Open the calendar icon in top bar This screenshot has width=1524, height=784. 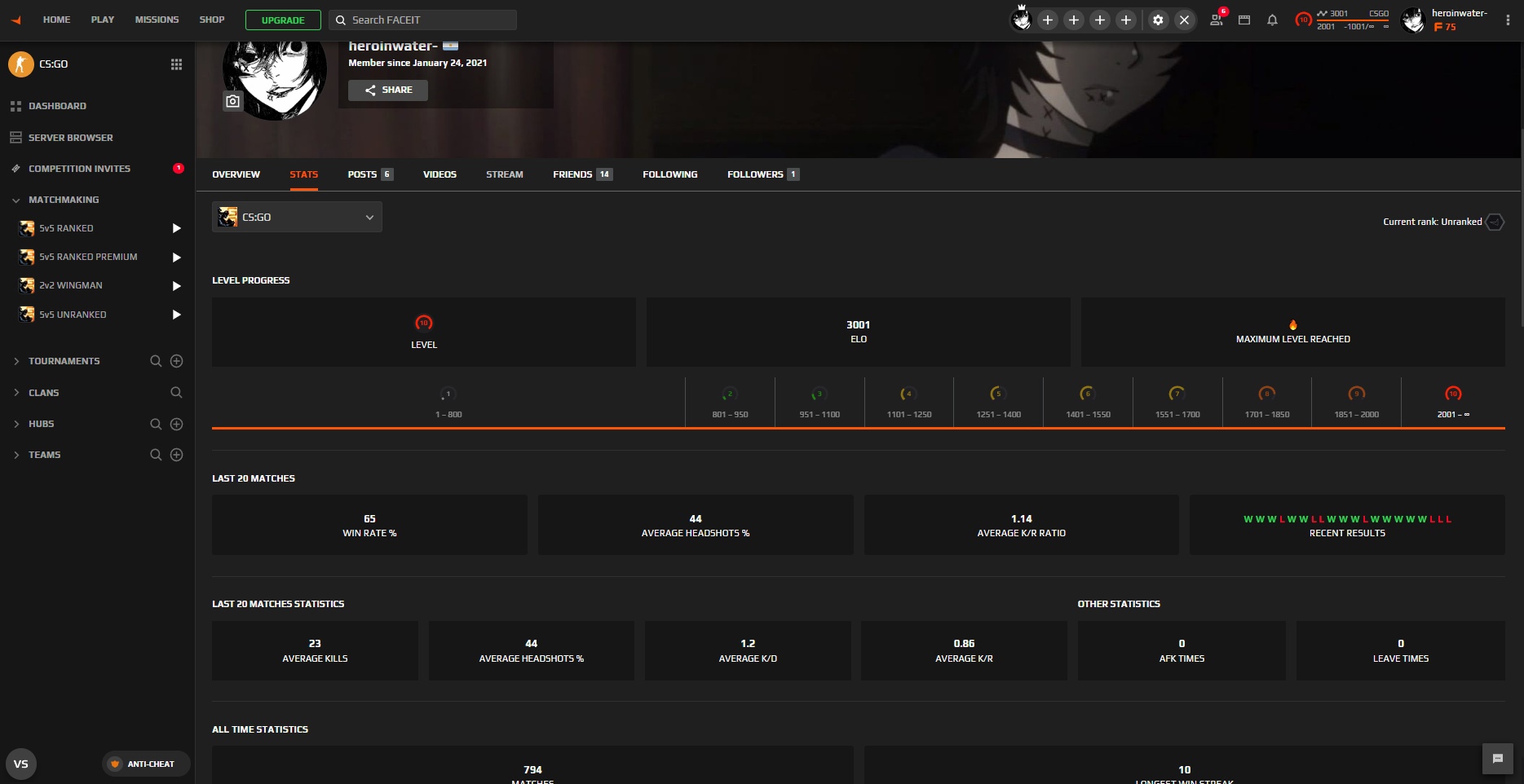point(1244,20)
